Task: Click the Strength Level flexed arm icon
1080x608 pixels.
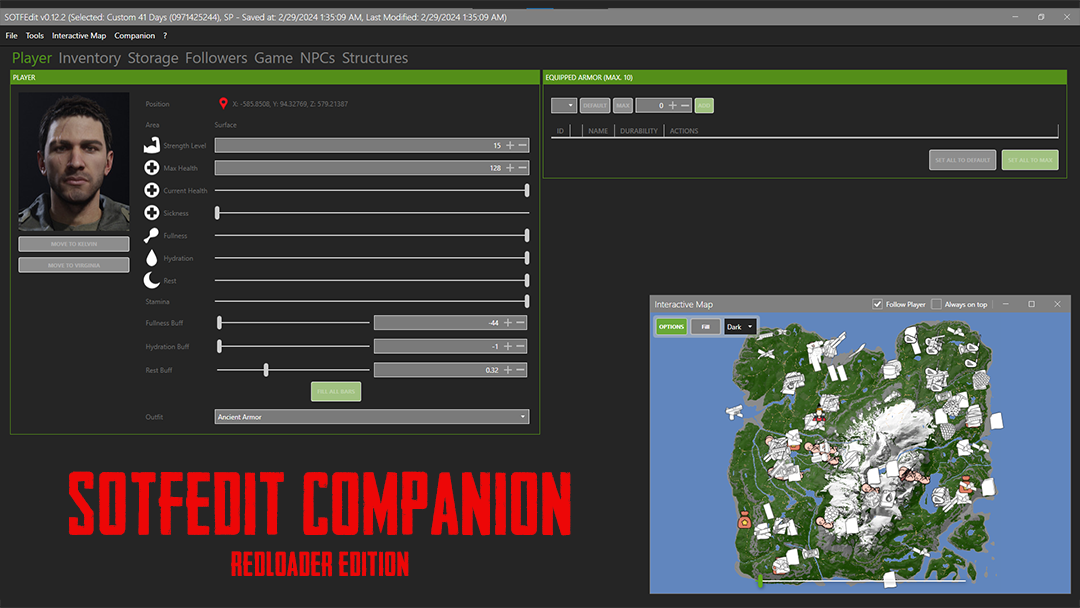Action: click(x=152, y=146)
